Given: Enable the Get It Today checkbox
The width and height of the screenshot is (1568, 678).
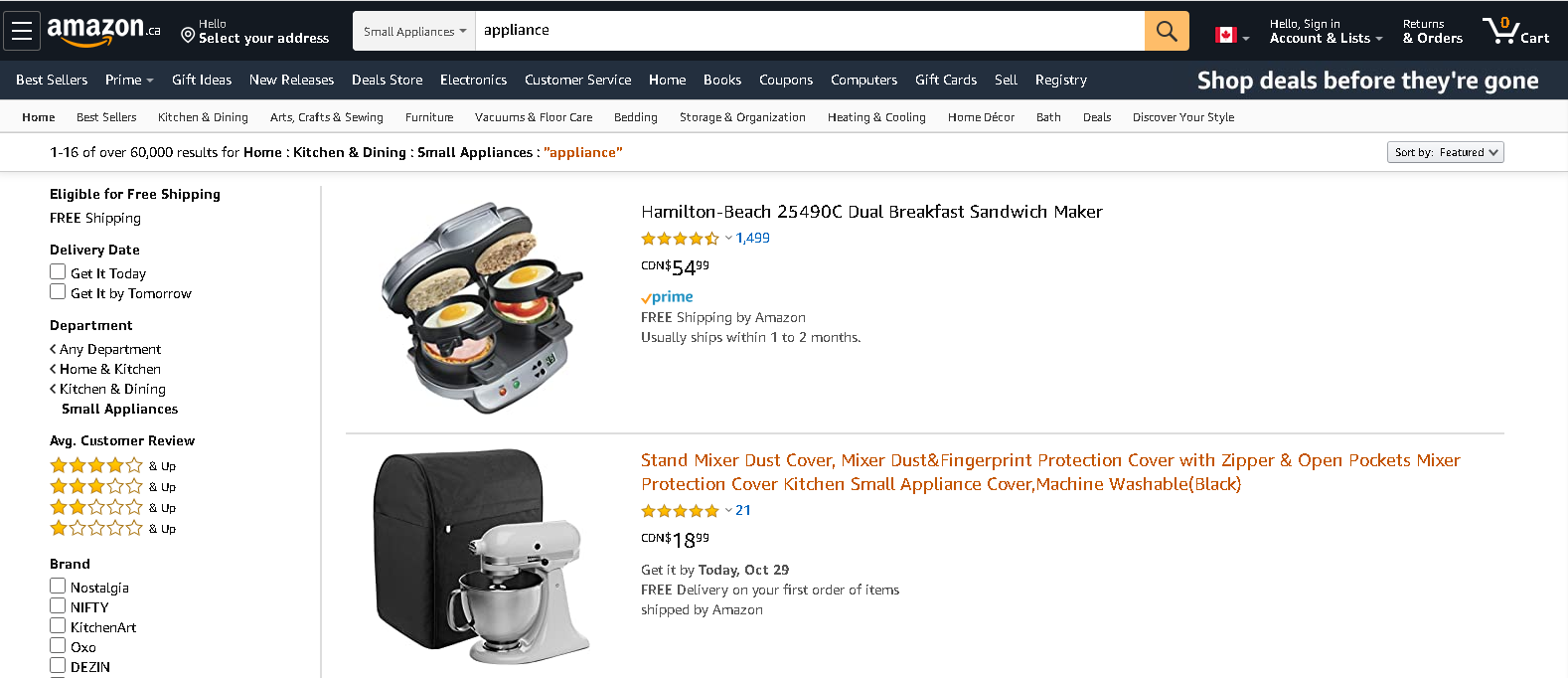Looking at the screenshot, I should [58, 272].
